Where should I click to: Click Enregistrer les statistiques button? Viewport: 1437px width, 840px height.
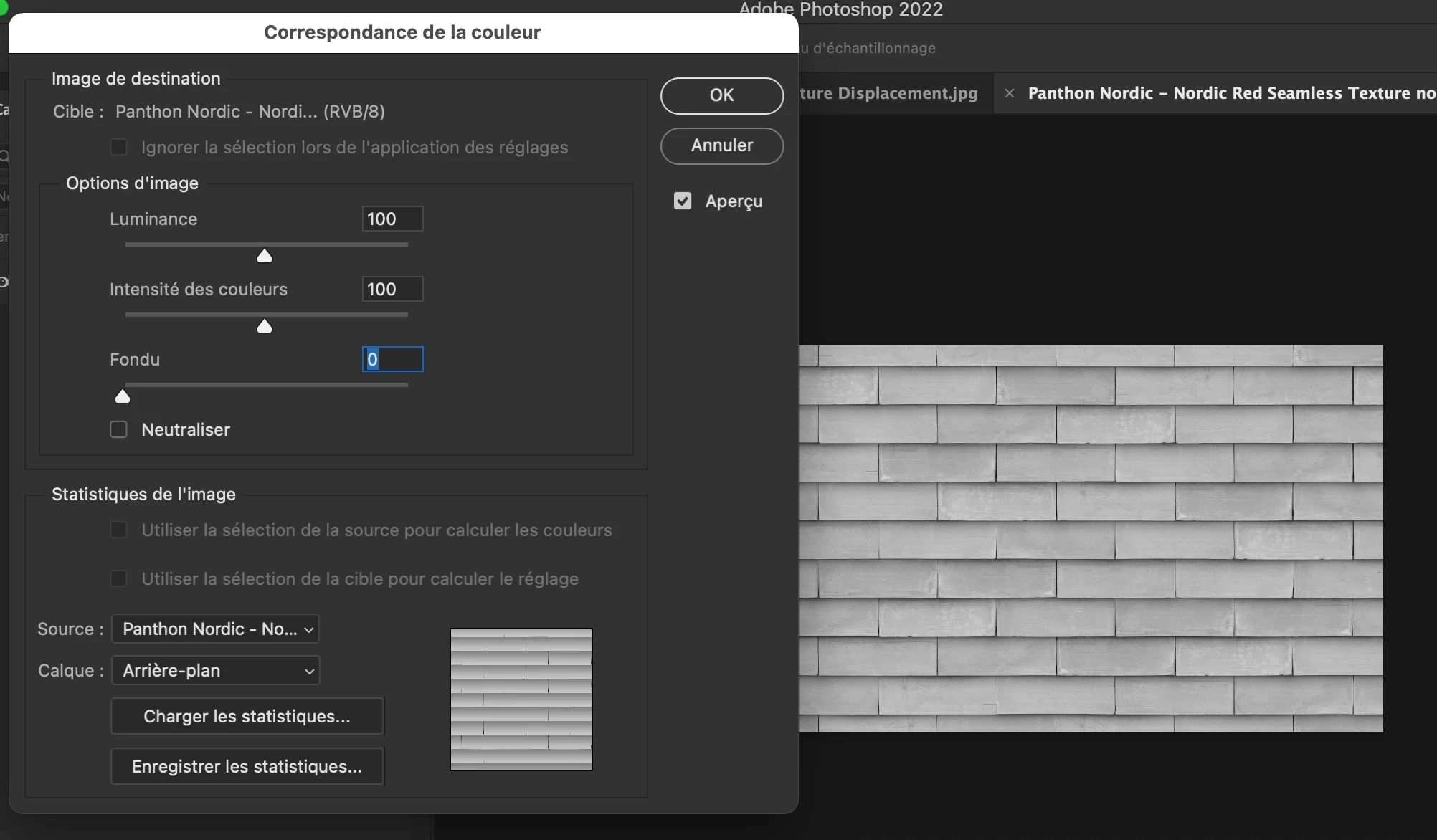pos(247,766)
